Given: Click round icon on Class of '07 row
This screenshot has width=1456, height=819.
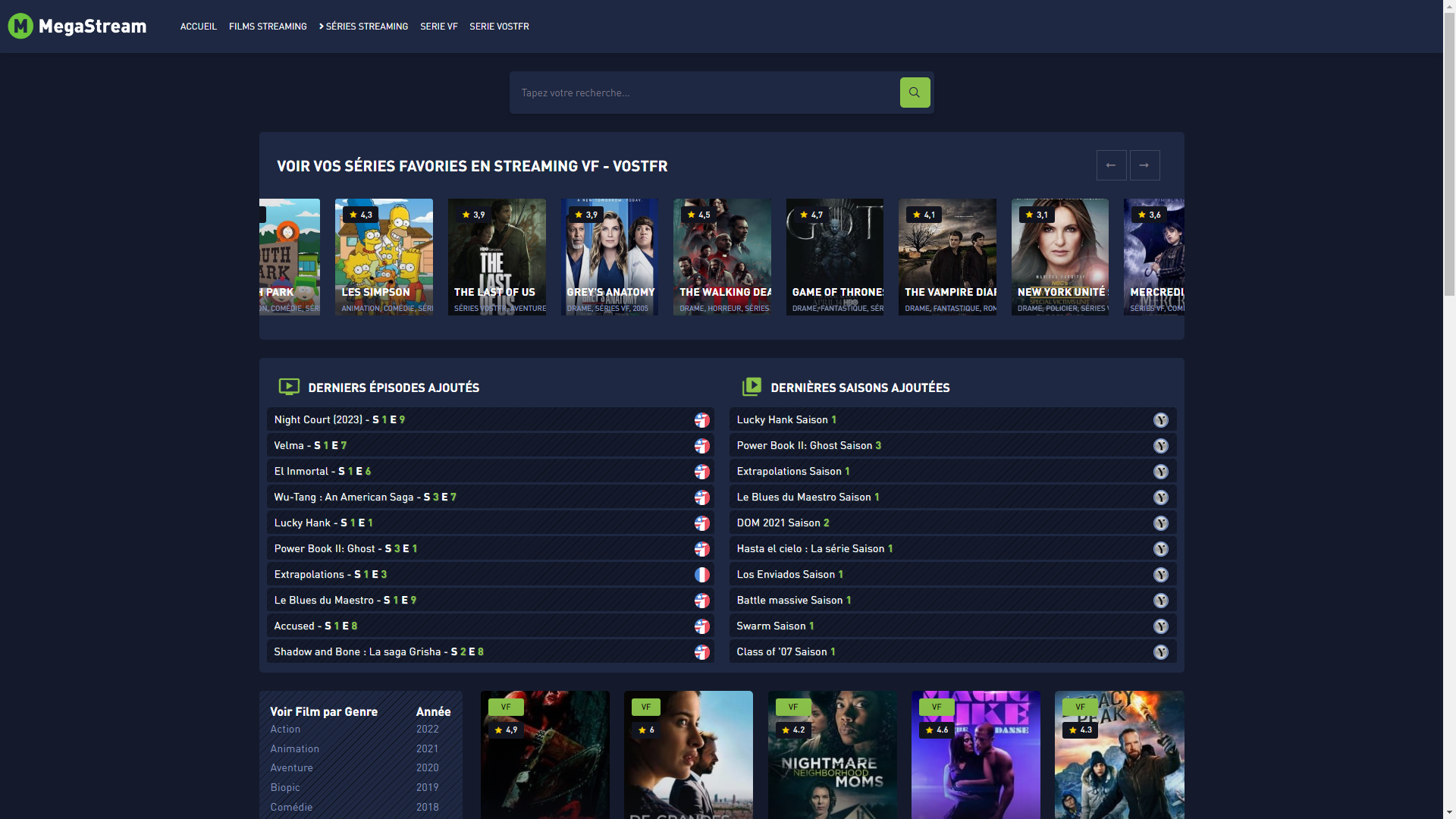Looking at the screenshot, I should (x=1161, y=652).
